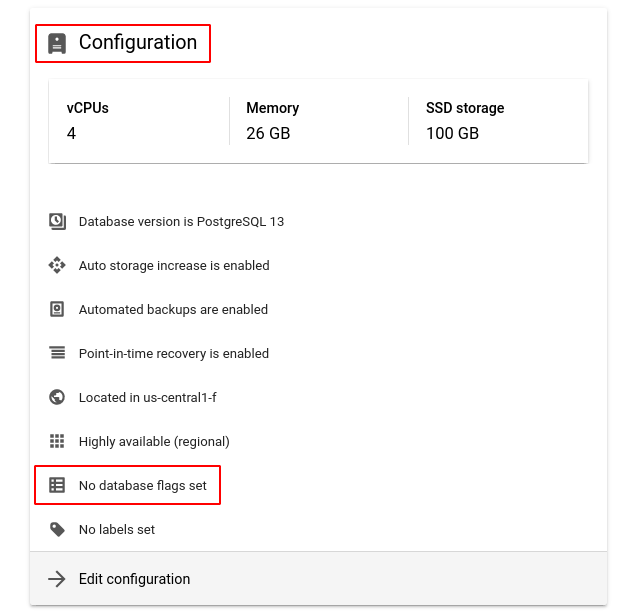Click 'Automated backups are enabled' text
The image size is (624, 614).
(173, 309)
